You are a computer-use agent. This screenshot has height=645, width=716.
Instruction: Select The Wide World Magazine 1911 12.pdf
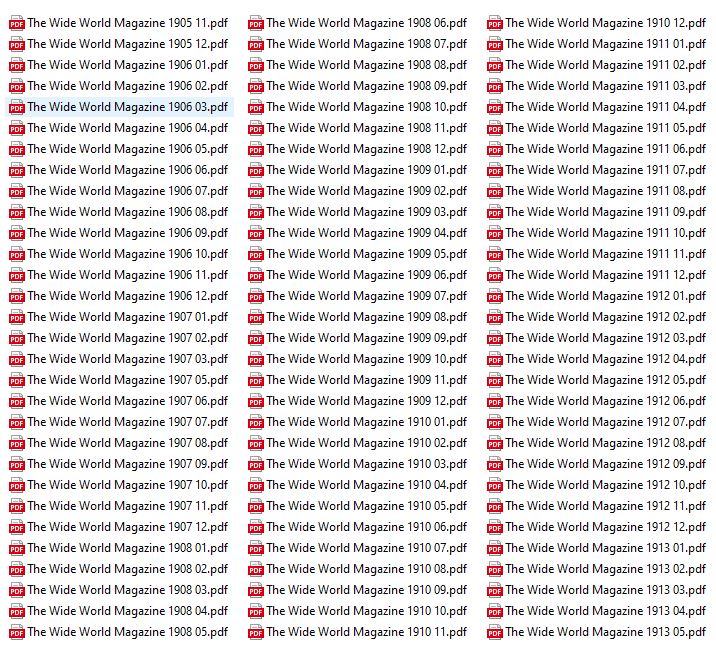tap(605, 274)
